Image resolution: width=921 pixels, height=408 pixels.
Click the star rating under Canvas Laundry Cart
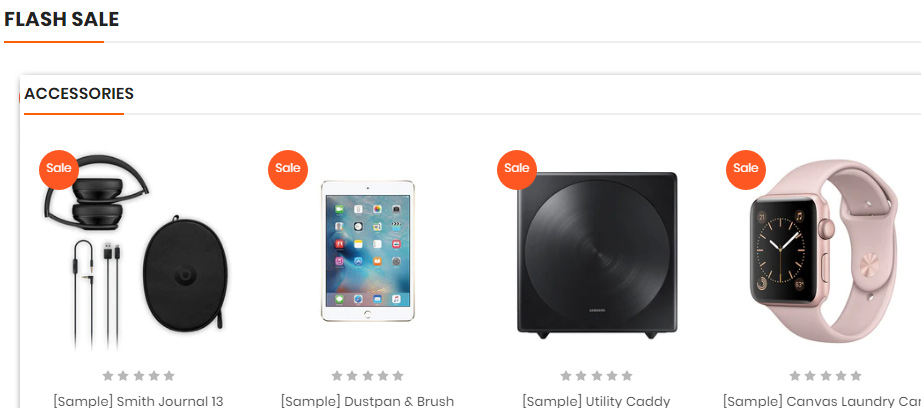[x=825, y=376]
